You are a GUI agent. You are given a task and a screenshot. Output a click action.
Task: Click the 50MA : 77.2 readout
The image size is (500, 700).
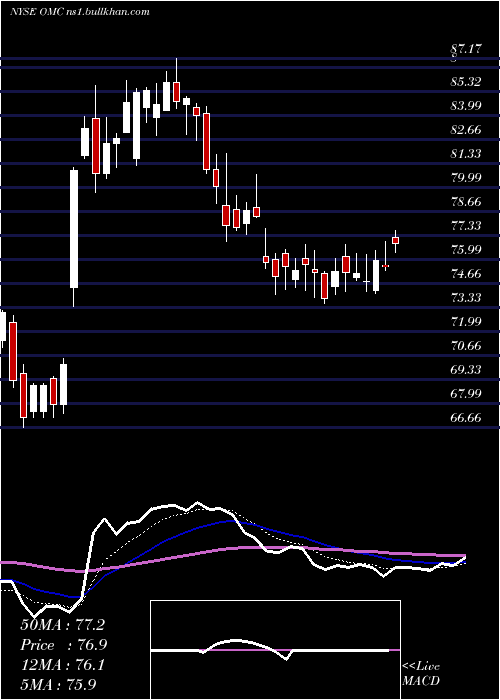(62, 625)
